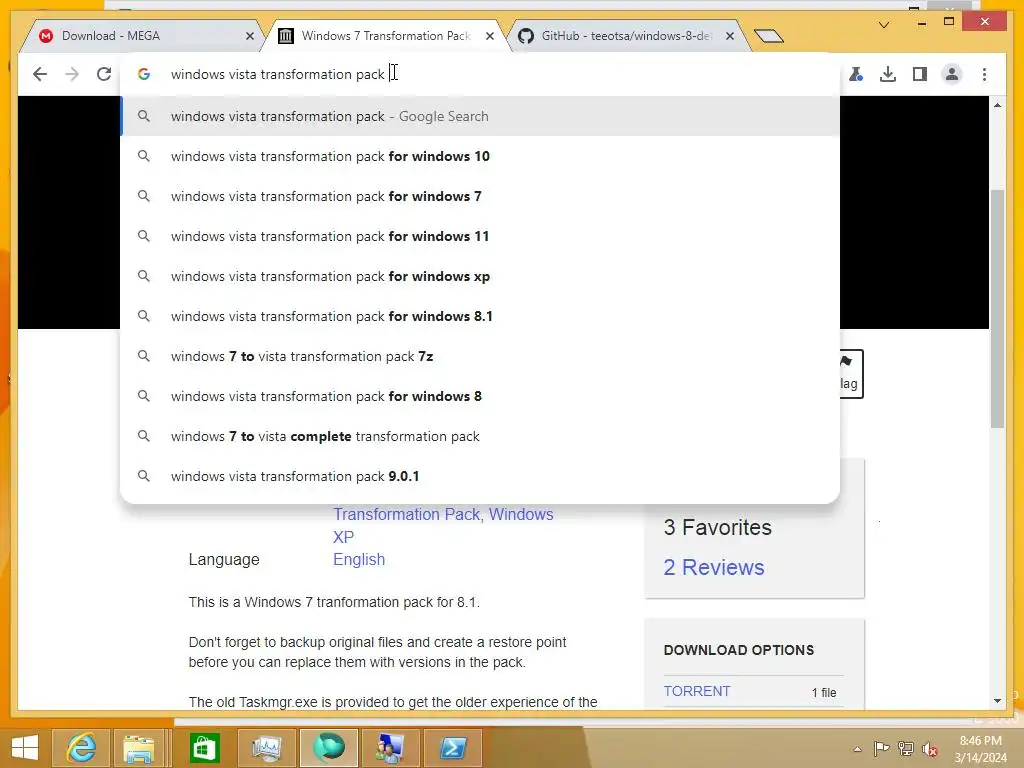The width and height of the screenshot is (1024, 768).
Task: Close the GitHub tab
Action: click(x=730, y=36)
